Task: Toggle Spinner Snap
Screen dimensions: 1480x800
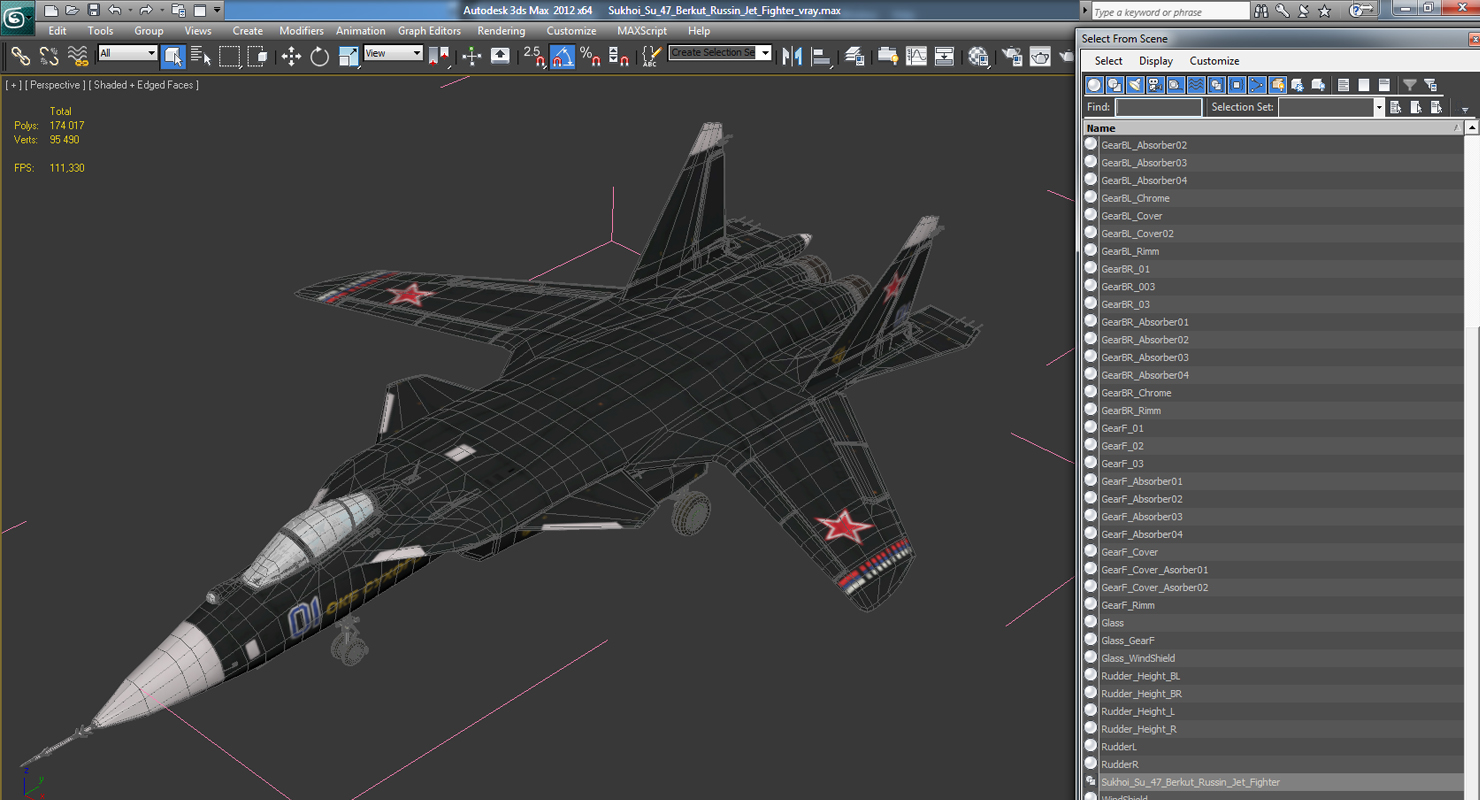Action: 619,56
